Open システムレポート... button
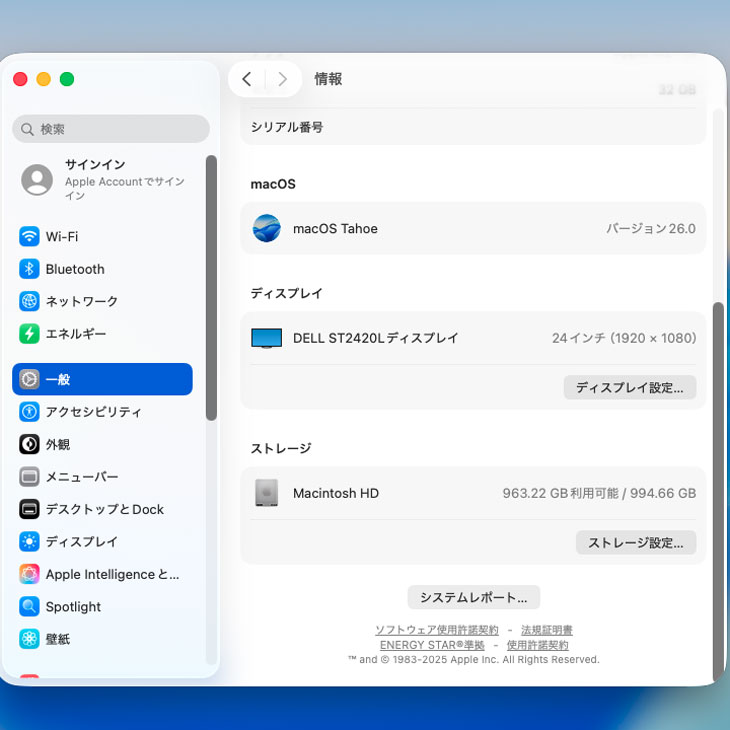Image resolution: width=730 pixels, height=730 pixels. click(x=473, y=597)
